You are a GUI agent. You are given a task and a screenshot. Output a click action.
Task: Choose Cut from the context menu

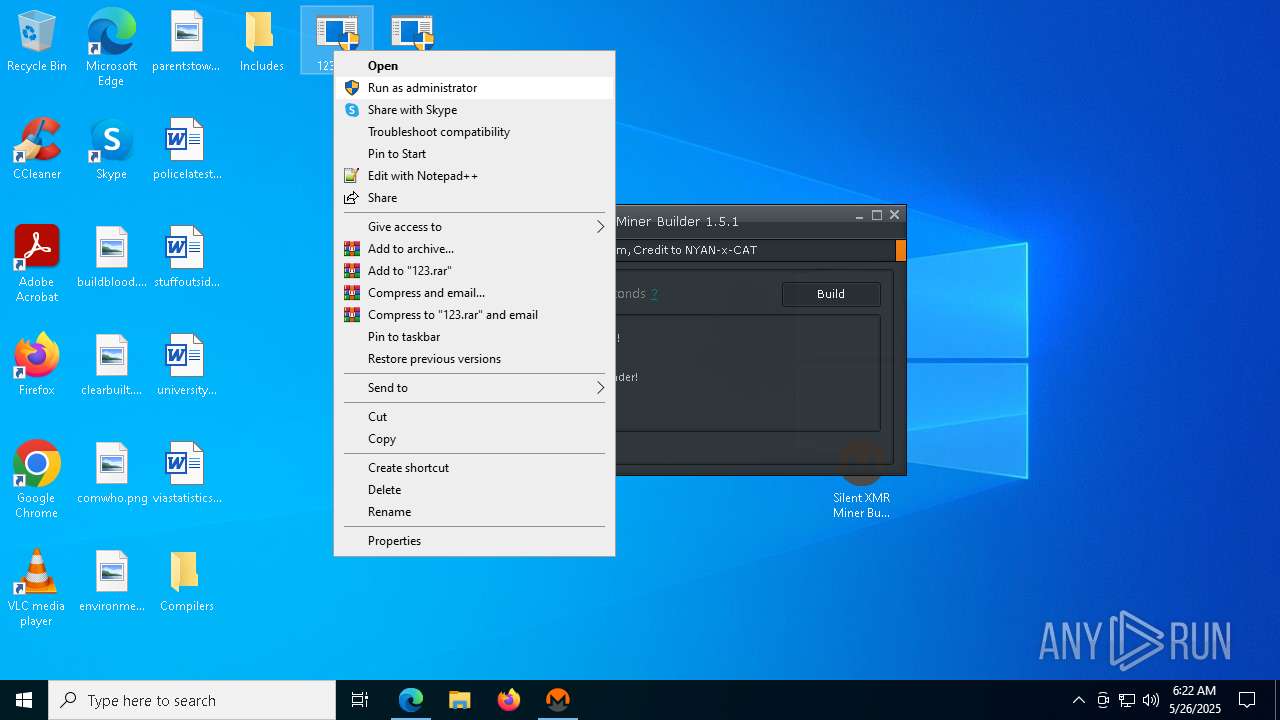[x=474, y=417]
